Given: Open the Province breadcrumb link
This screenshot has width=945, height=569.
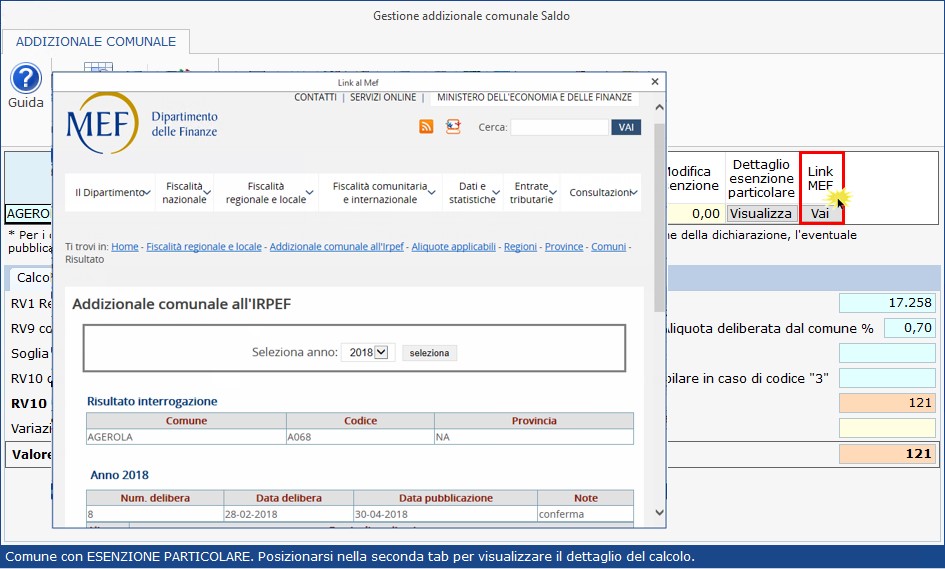Looking at the screenshot, I should 564,247.
